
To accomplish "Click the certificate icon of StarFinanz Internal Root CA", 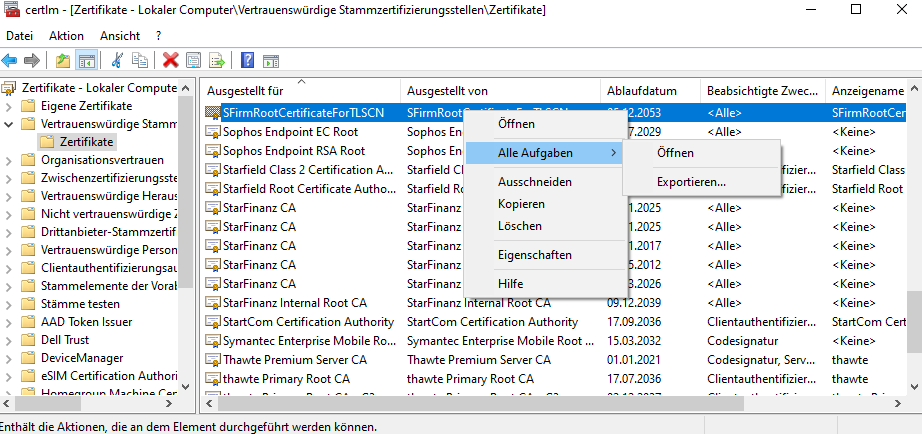I will tap(212, 303).
